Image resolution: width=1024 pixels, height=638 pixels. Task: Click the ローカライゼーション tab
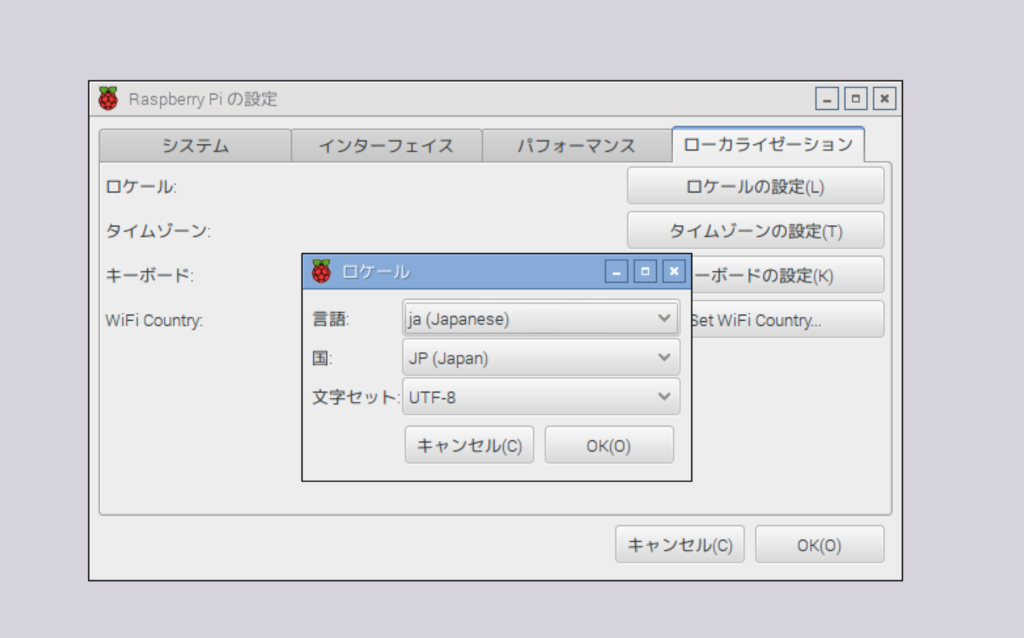tap(768, 144)
